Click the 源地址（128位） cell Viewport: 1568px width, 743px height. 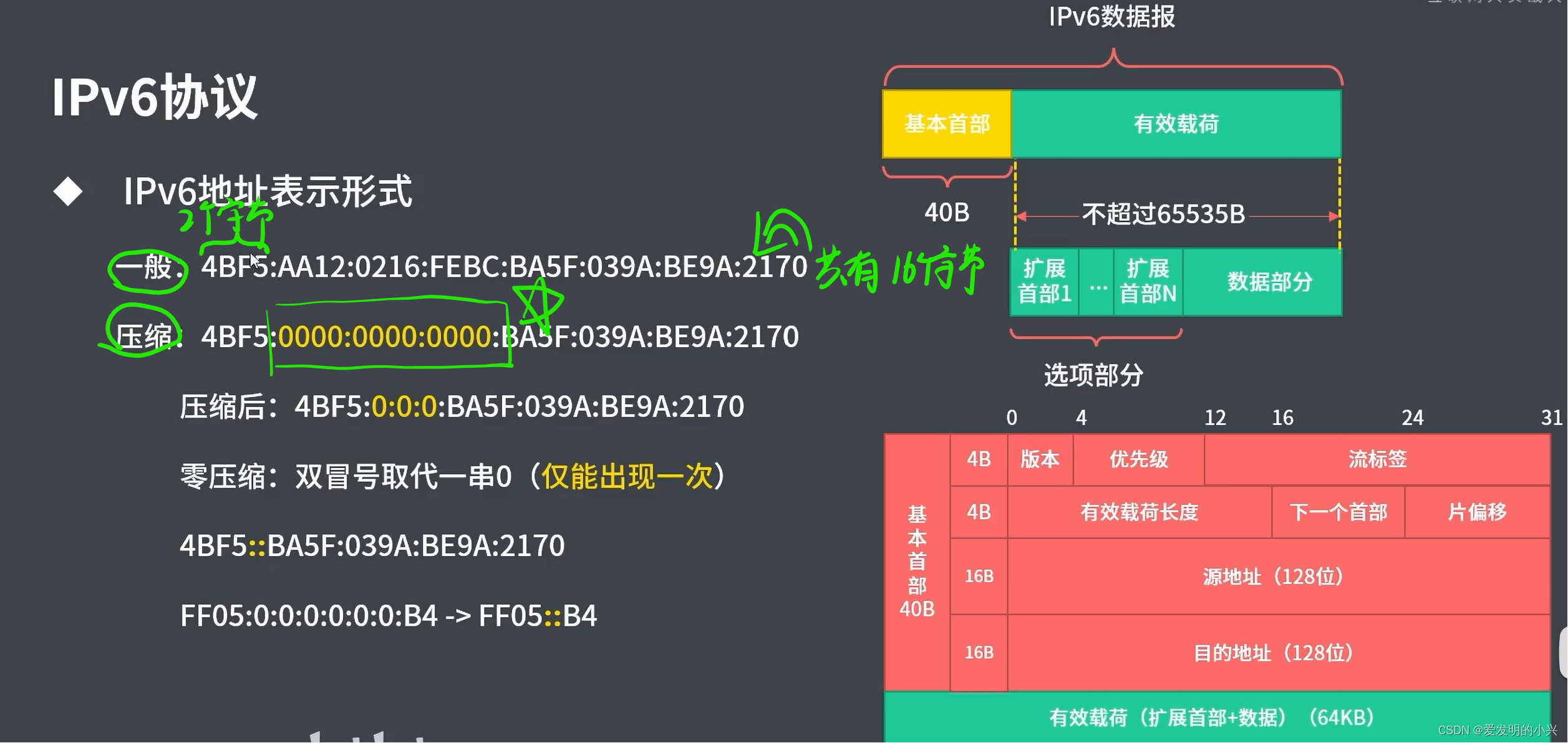(x=1279, y=577)
